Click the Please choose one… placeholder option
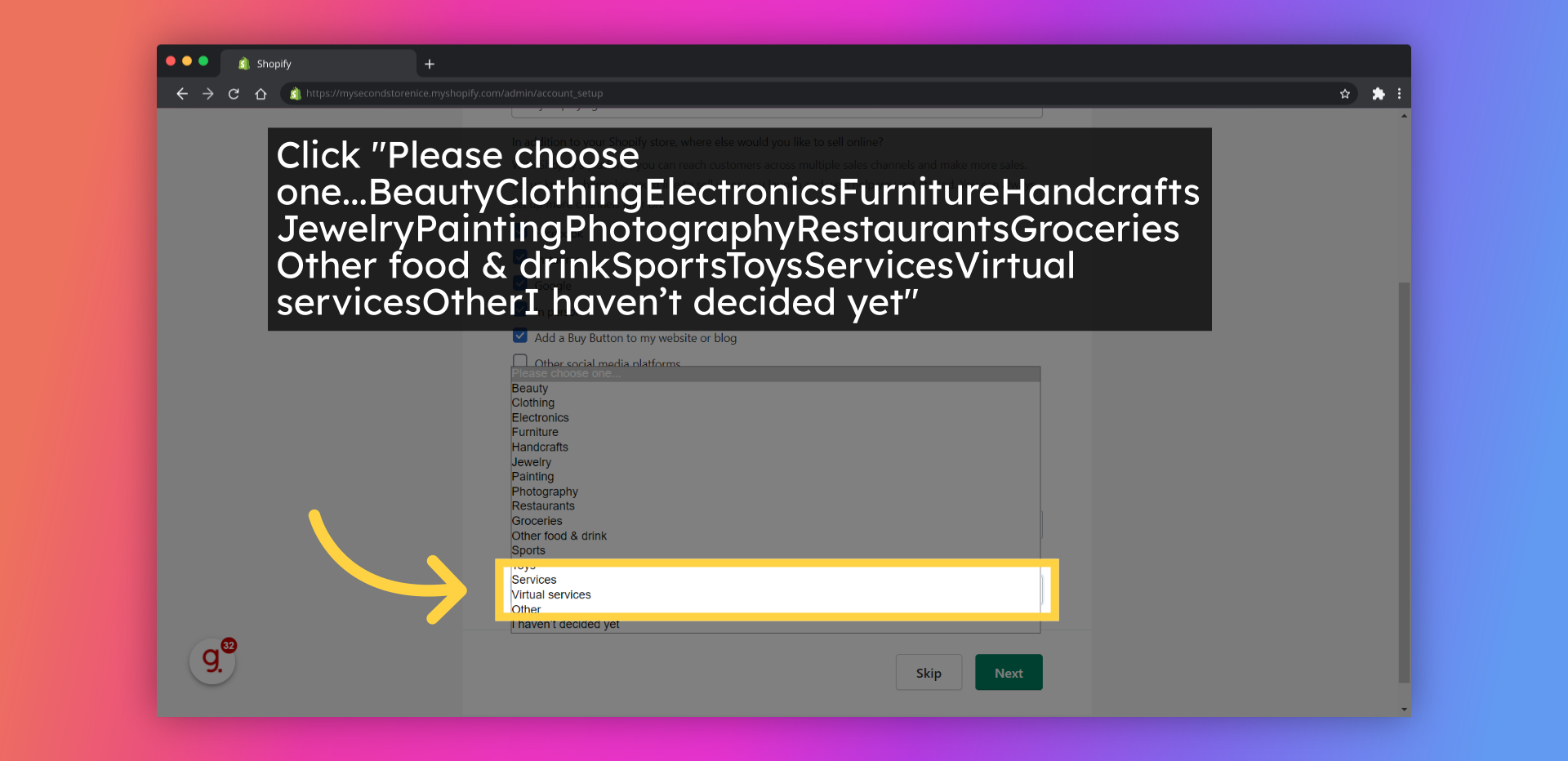 775,374
